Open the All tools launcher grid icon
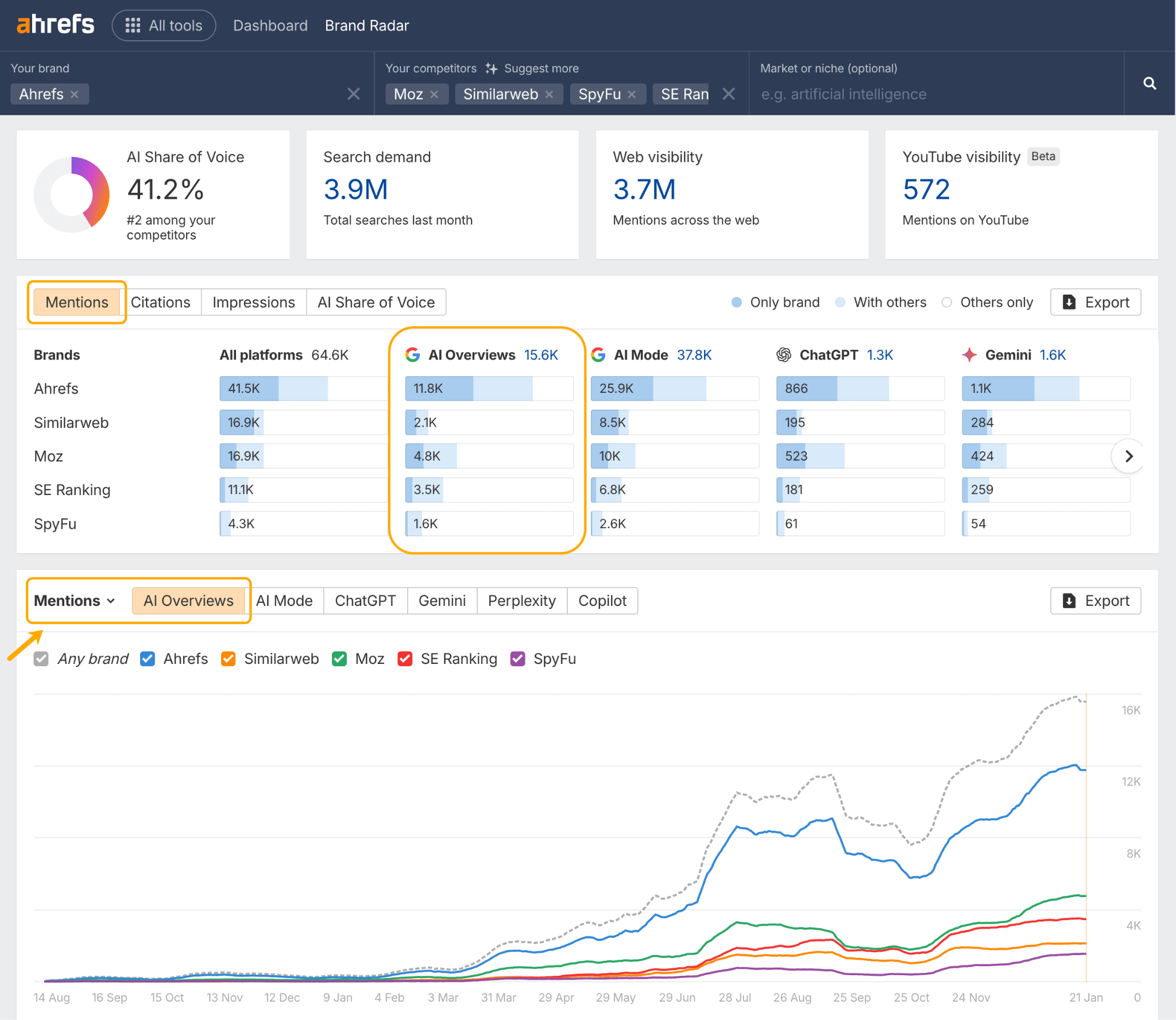 click(x=133, y=25)
